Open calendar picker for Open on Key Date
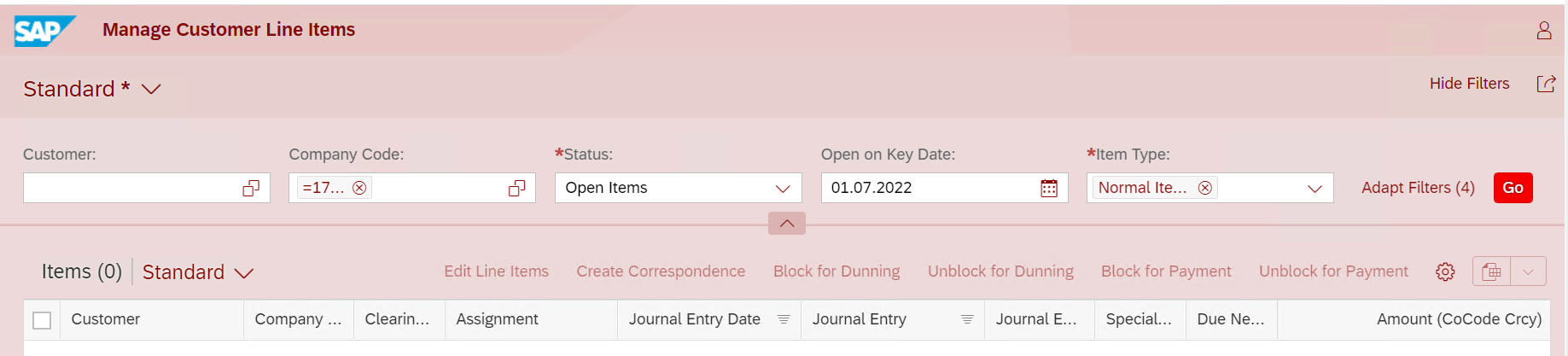The image size is (1568, 356). click(1049, 188)
